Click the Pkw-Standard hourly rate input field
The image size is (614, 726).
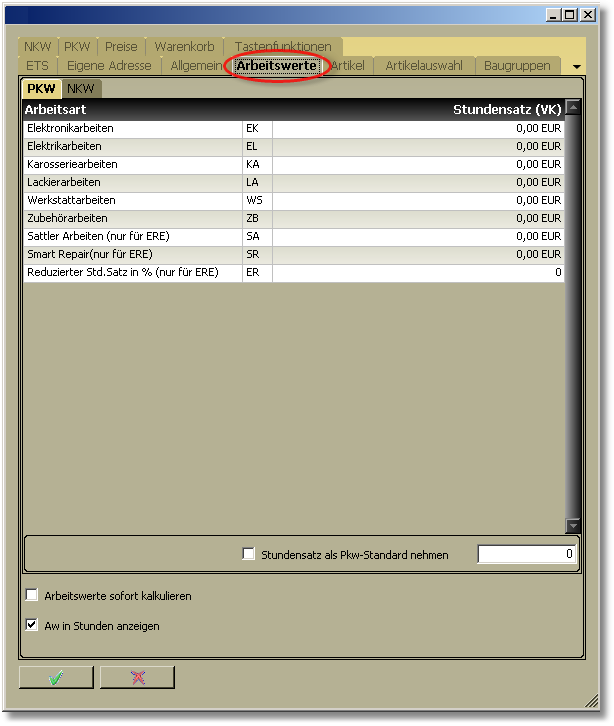(x=526, y=554)
